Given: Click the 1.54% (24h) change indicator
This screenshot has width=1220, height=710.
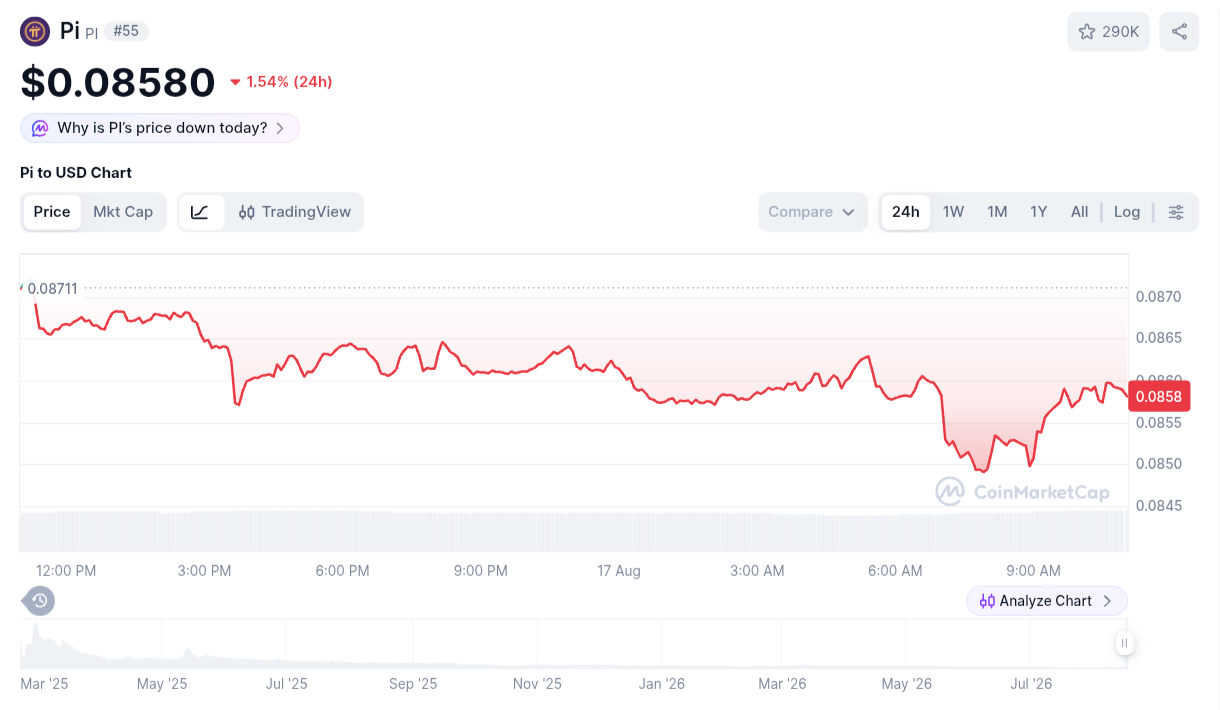Looking at the screenshot, I should (281, 82).
